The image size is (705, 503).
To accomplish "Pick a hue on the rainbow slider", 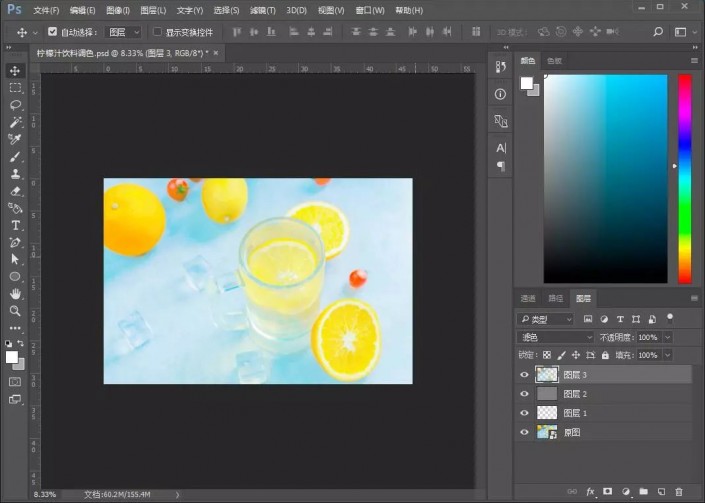I will coord(685,179).
